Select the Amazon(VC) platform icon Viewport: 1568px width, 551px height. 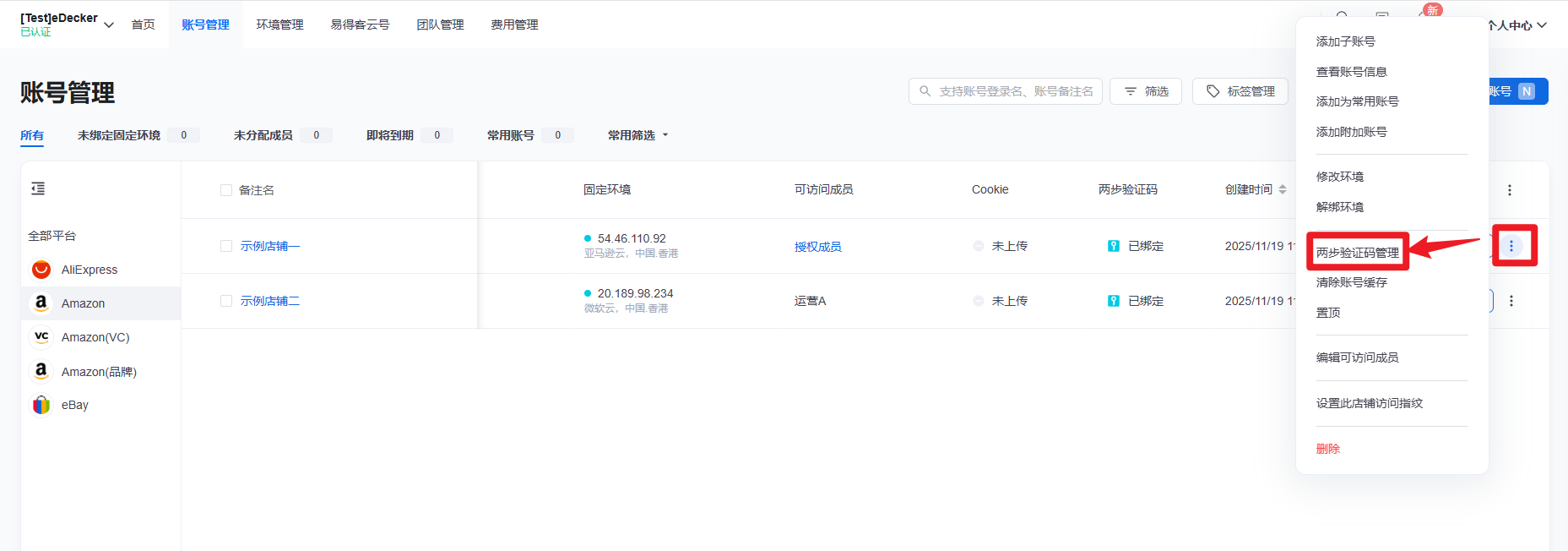[x=41, y=337]
